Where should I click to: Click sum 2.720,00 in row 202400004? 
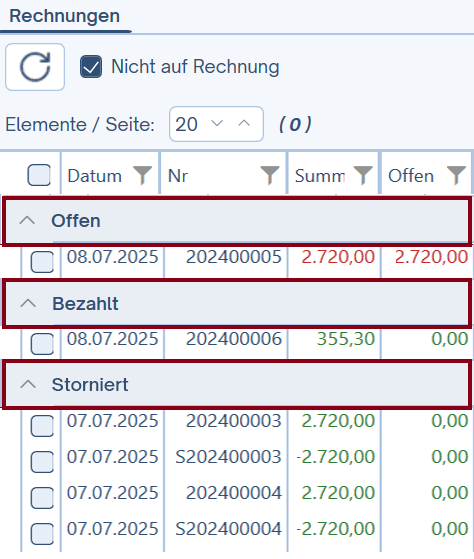click(x=338, y=493)
